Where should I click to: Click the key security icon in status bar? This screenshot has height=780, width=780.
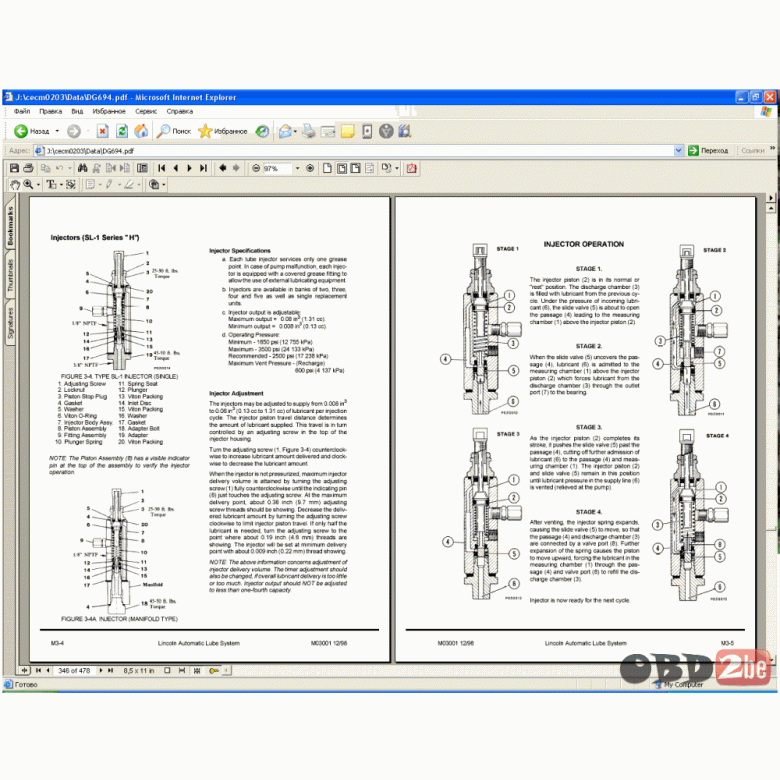pyautogui.click(x=214, y=671)
